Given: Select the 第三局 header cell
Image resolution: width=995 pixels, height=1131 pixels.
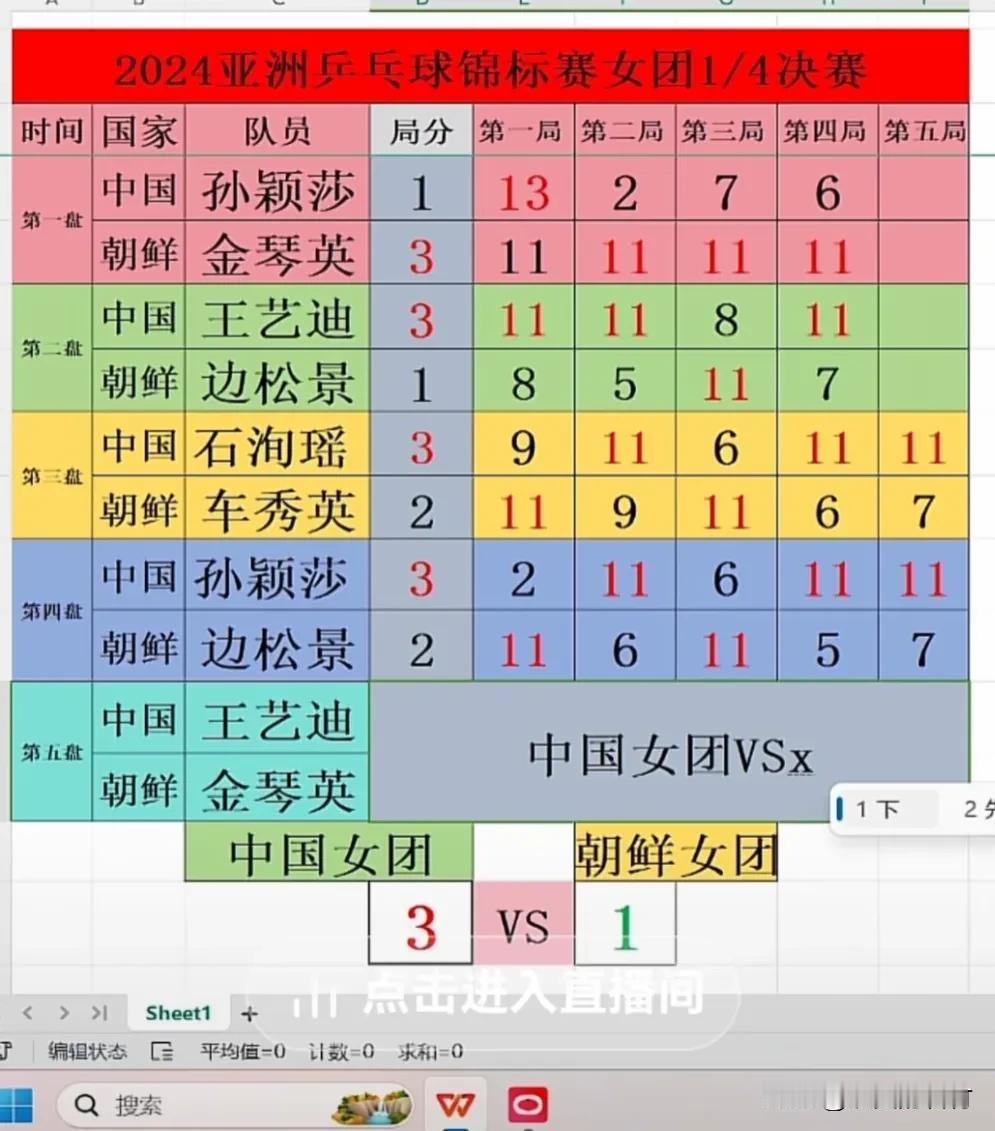Looking at the screenshot, I should tap(726, 131).
